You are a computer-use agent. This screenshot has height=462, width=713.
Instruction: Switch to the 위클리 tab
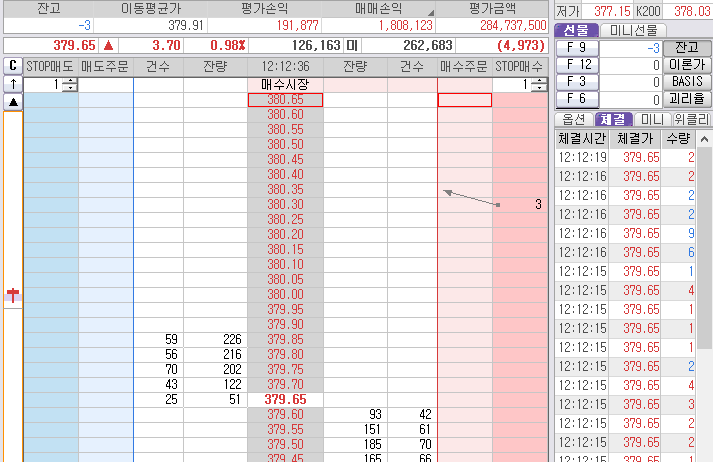692,119
